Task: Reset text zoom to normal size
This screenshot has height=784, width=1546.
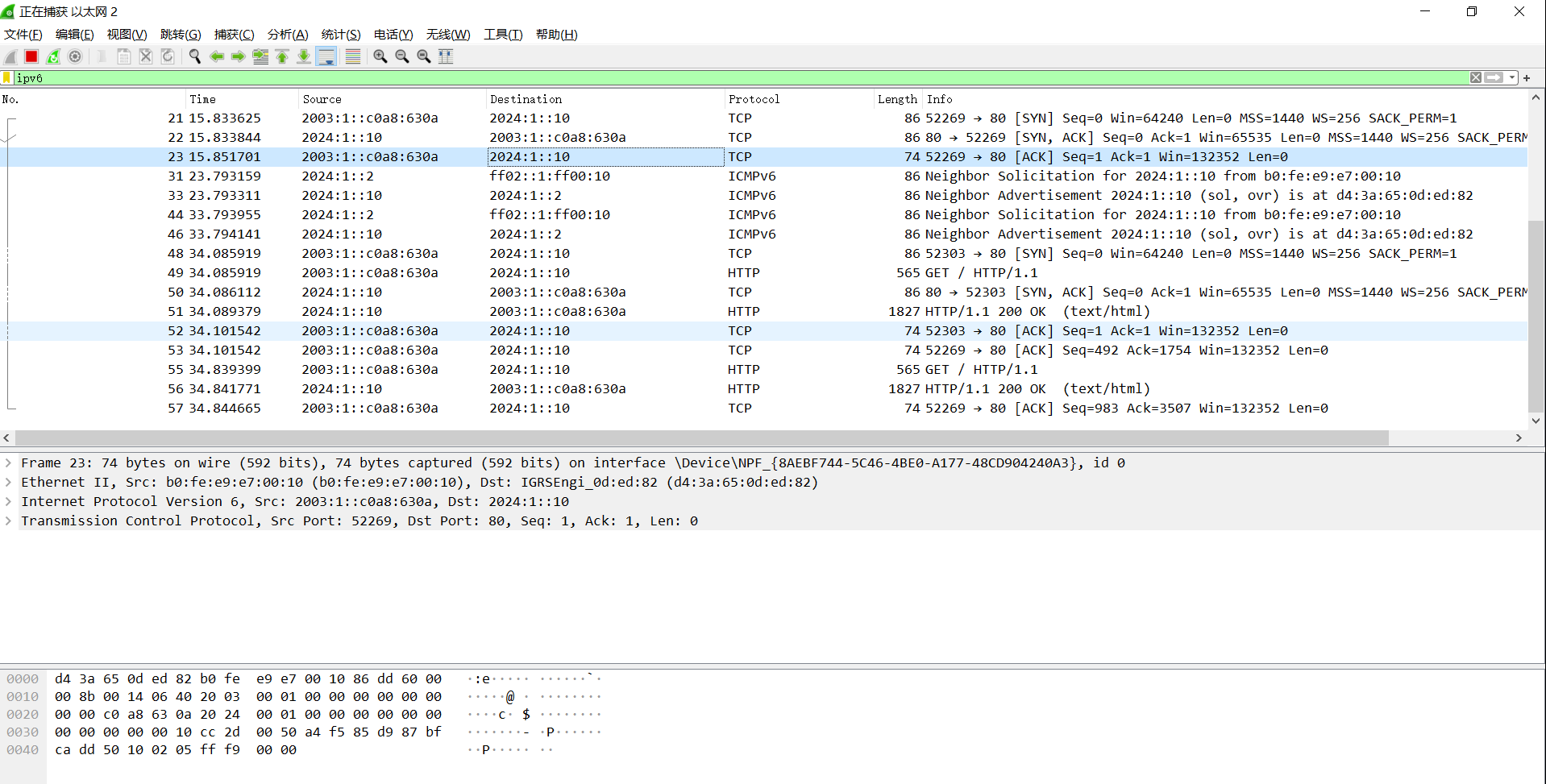Action: click(424, 56)
